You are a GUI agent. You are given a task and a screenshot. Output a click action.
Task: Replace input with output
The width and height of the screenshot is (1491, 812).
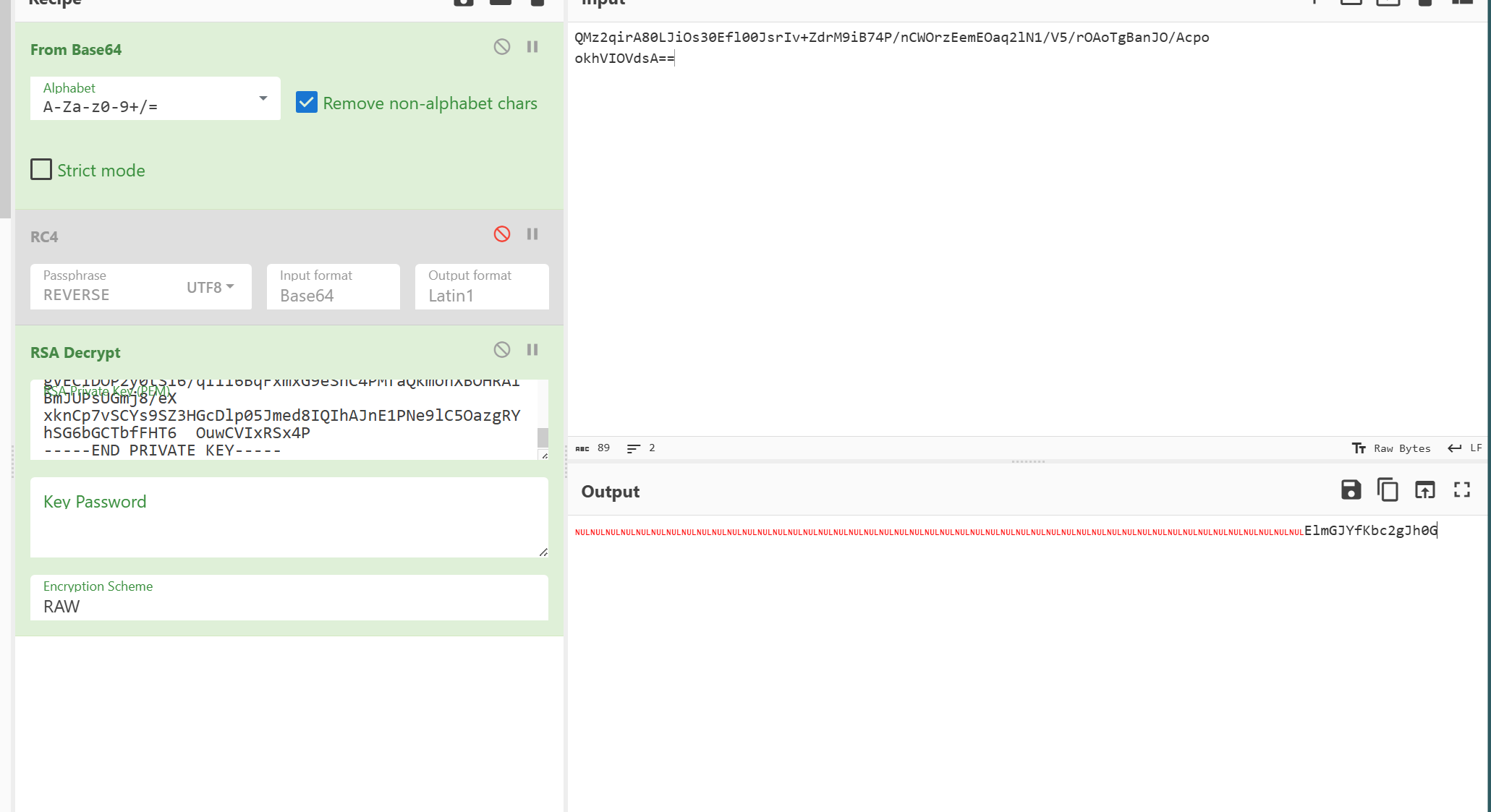pyautogui.click(x=1424, y=490)
